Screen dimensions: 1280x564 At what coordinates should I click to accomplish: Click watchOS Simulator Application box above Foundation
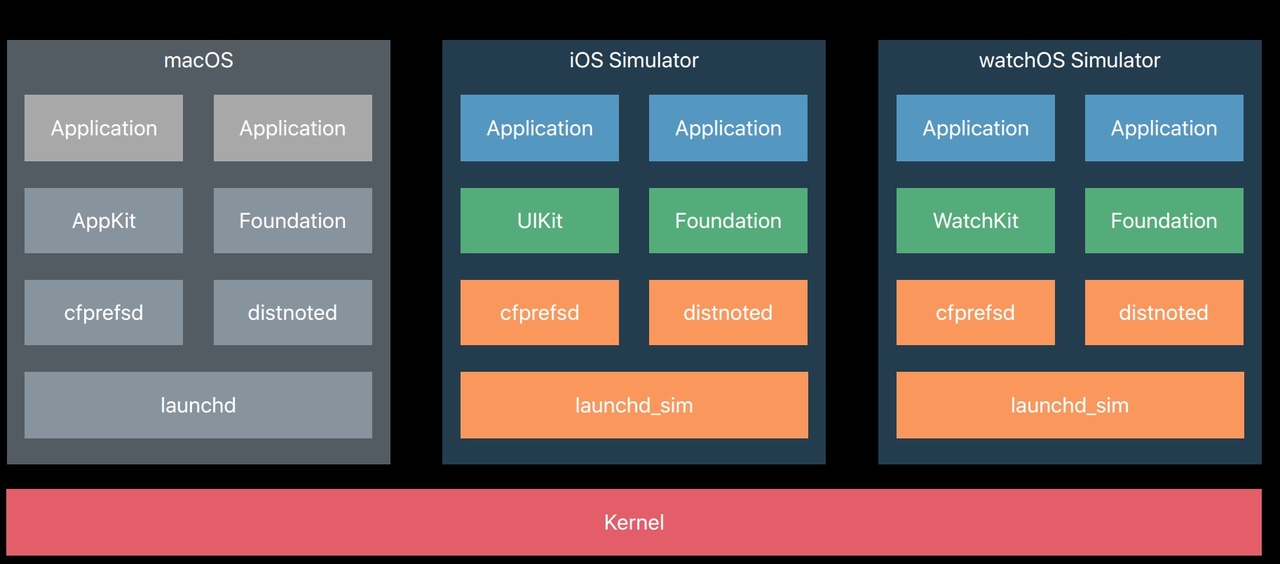[1164, 128]
